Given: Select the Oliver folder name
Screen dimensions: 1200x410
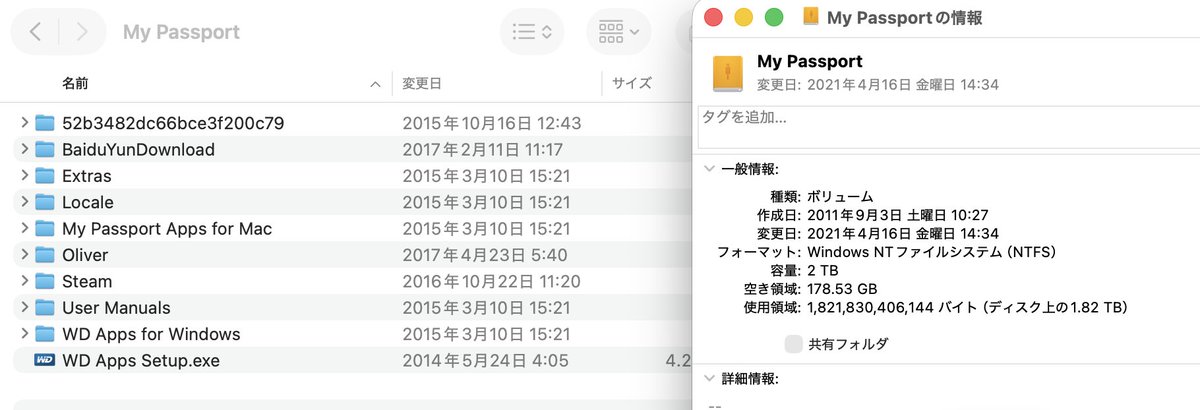Looking at the screenshot, I should (x=85, y=255).
